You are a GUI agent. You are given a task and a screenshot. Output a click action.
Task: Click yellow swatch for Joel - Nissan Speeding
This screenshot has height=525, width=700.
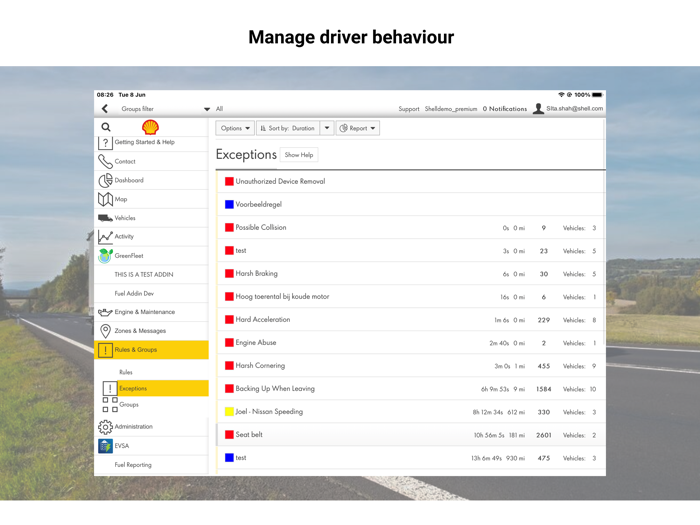[229, 412]
